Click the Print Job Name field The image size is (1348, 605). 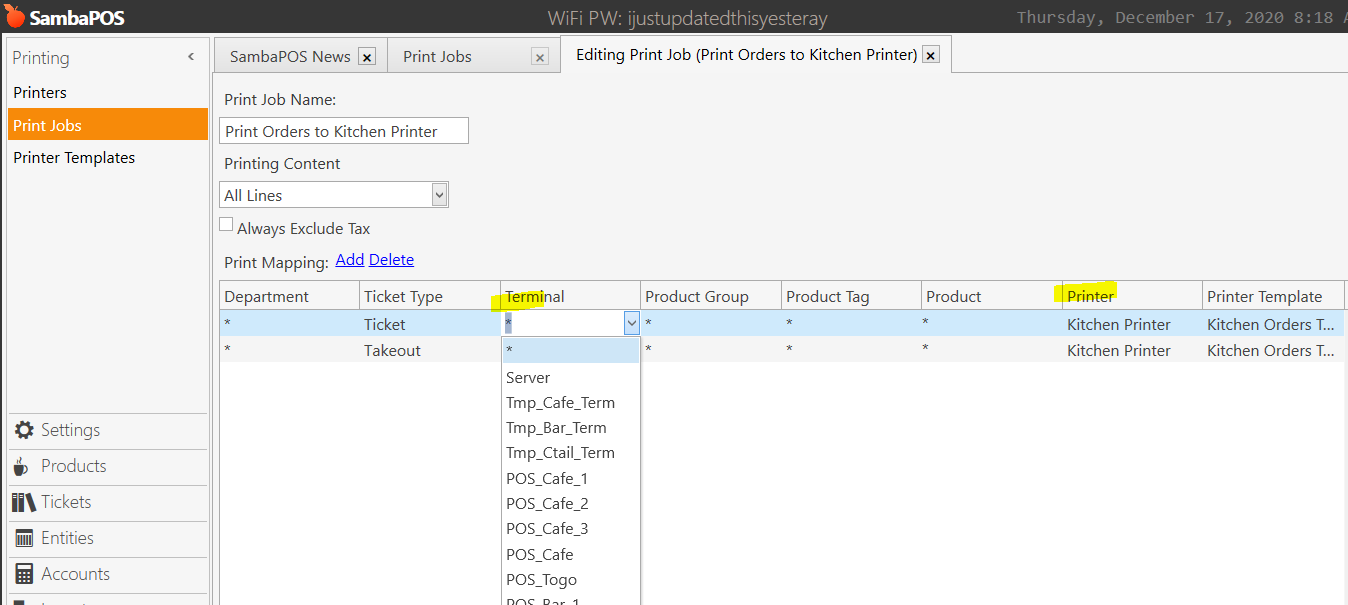tap(344, 131)
